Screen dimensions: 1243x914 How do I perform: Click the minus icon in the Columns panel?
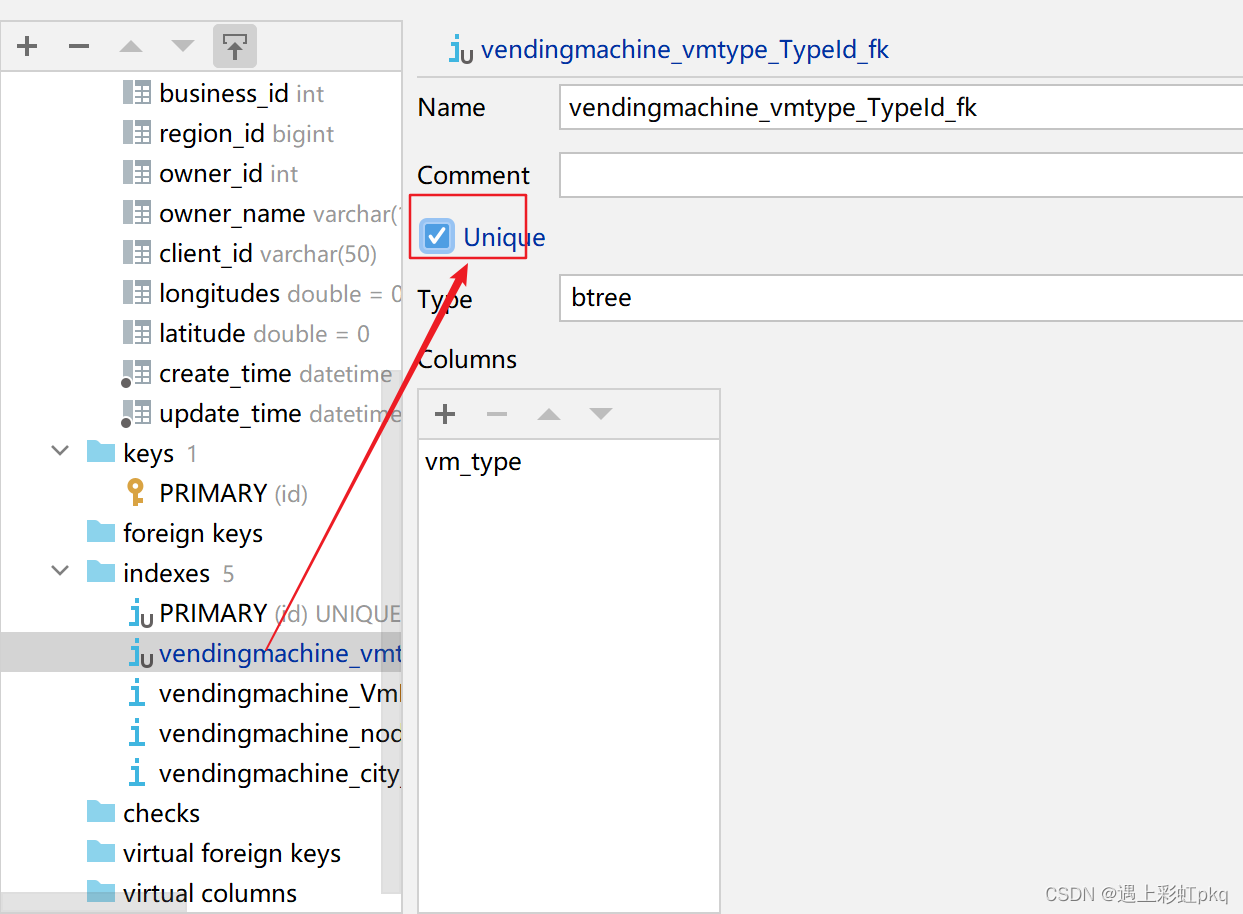pos(497,413)
